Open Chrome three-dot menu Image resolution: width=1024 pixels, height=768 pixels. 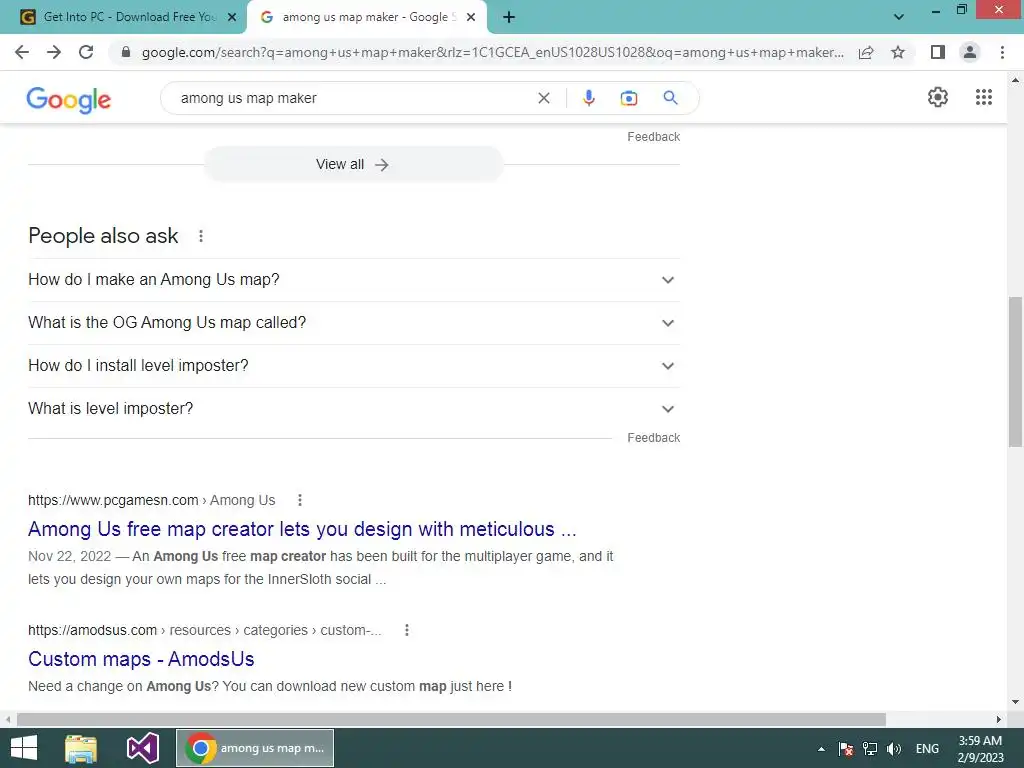point(1002,52)
